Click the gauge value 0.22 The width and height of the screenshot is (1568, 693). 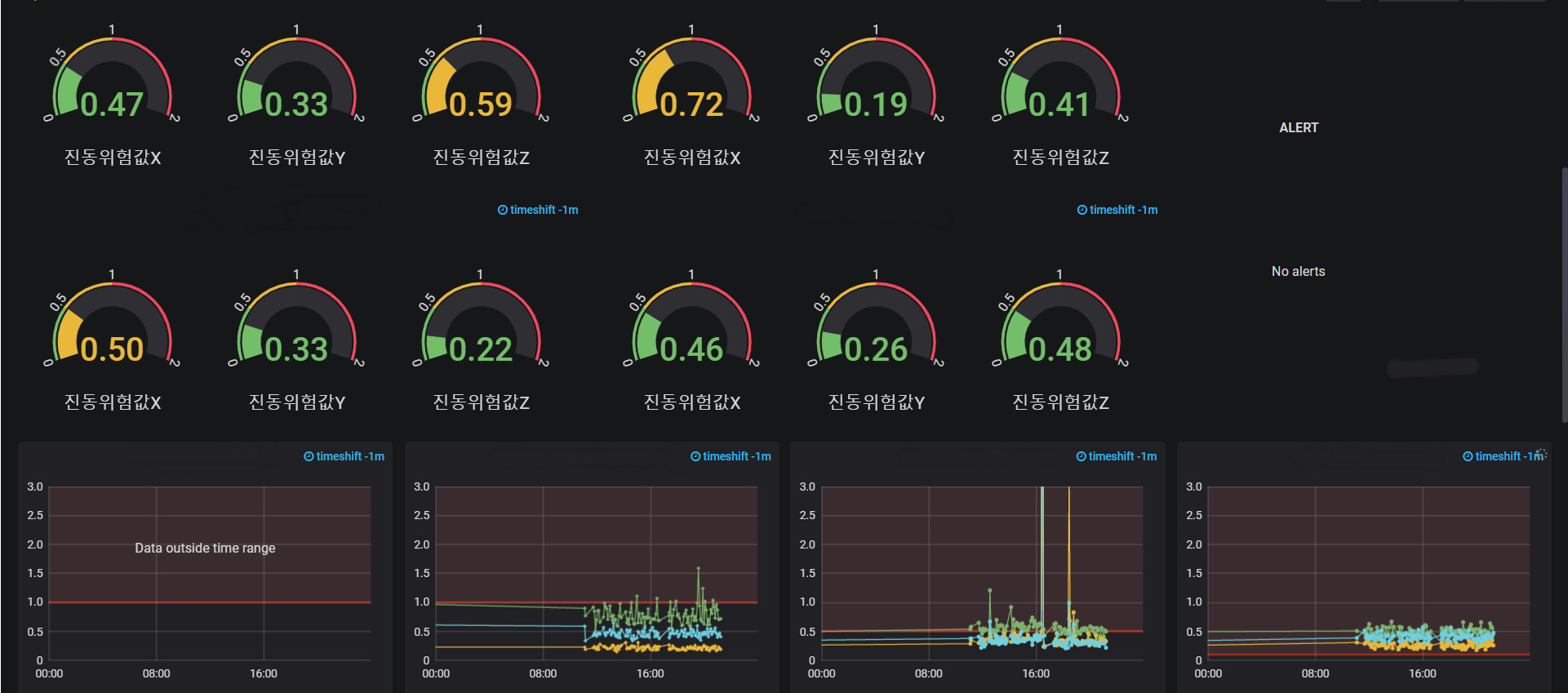point(480,349)
